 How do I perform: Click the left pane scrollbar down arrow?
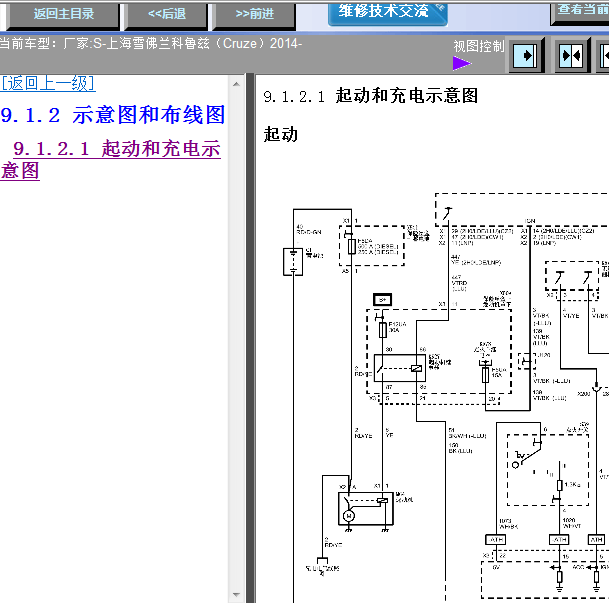236,594
